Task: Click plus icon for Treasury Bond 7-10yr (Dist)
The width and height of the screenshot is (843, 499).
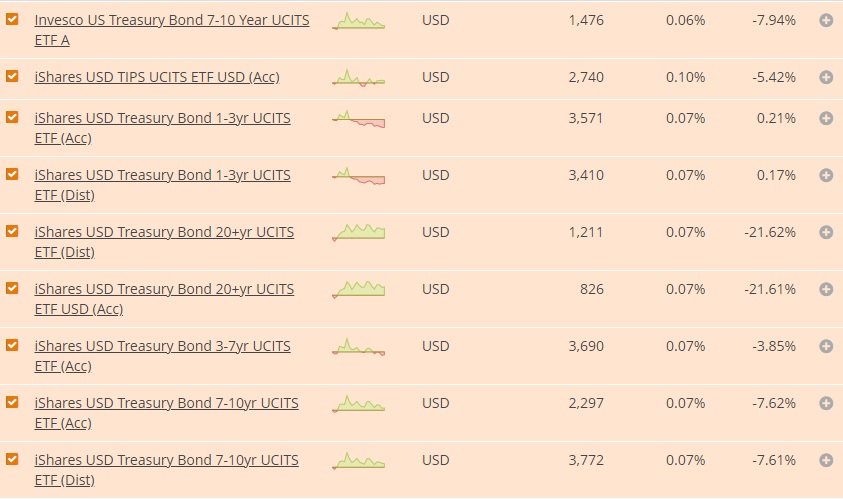Action: tap(826, 460)
